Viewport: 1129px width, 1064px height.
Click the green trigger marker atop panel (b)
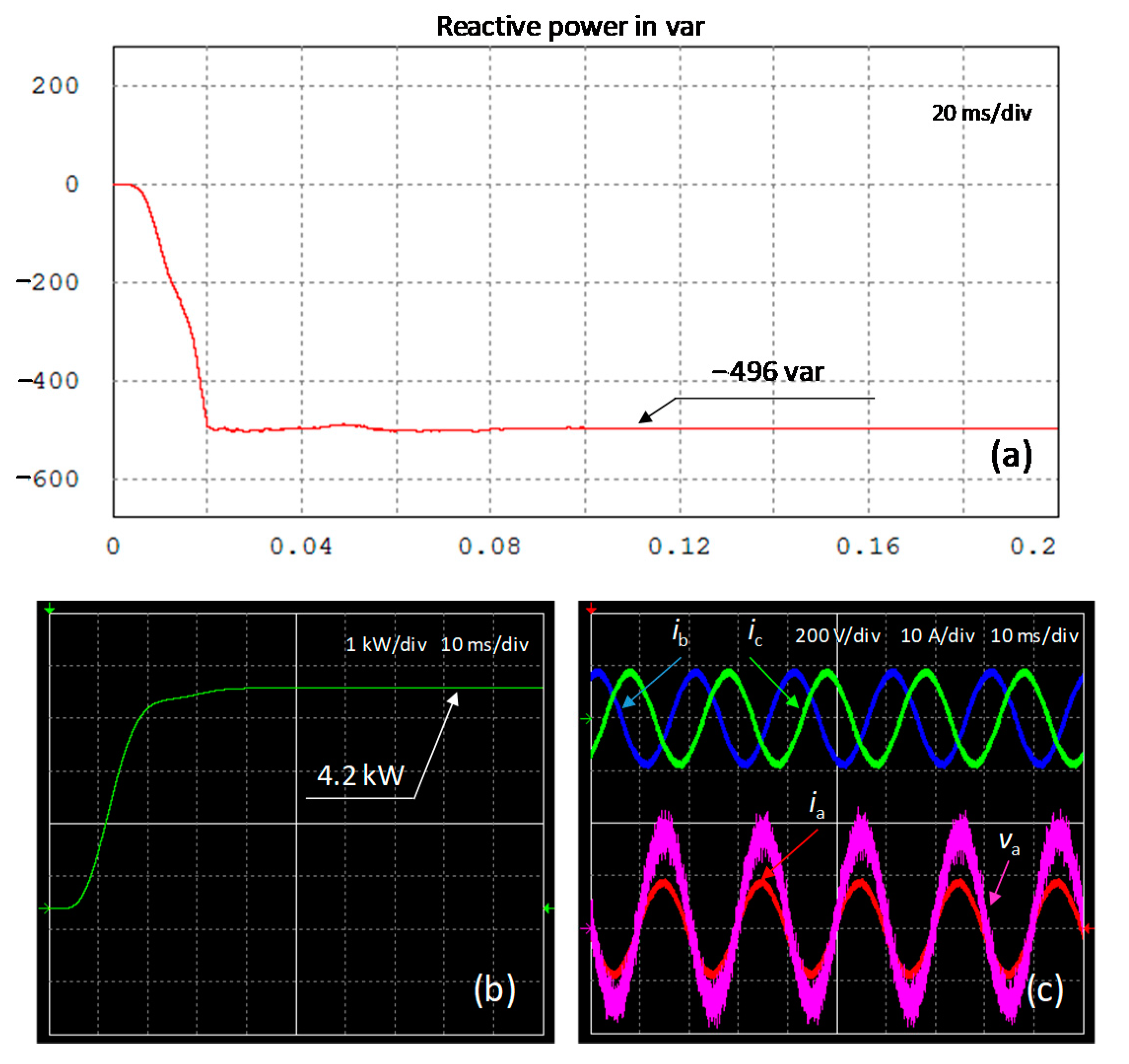(x=49, y=610)
